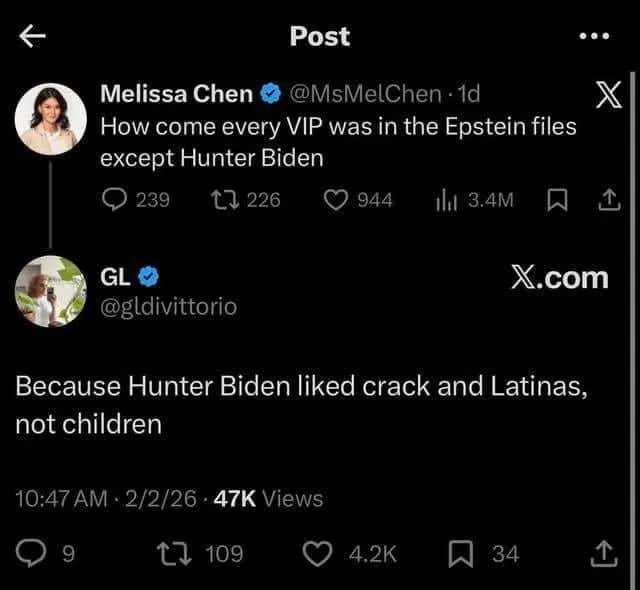Open GL's profile avatar

pos(51,291)
